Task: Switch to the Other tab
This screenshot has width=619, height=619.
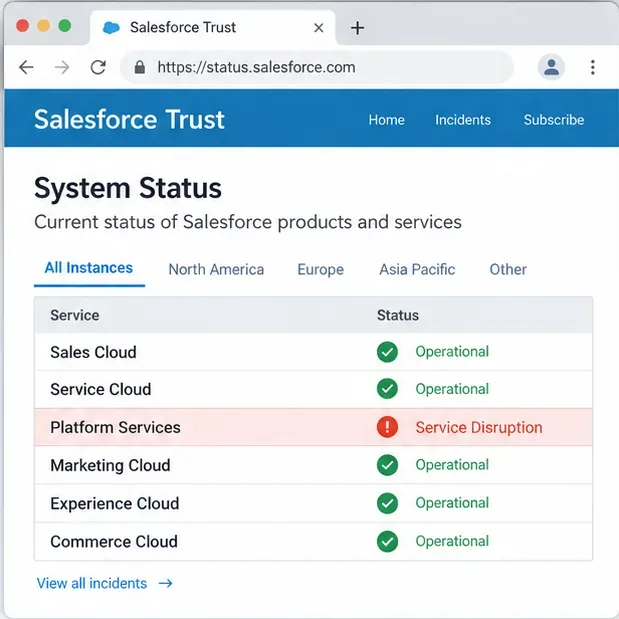Action: (508, 270)
